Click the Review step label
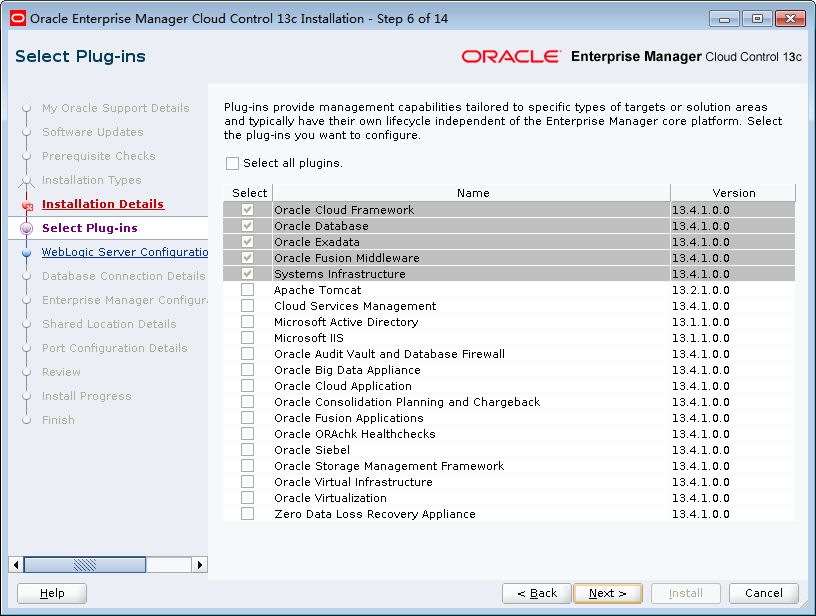Screen dimensions: 816x616 pos(61,372)
